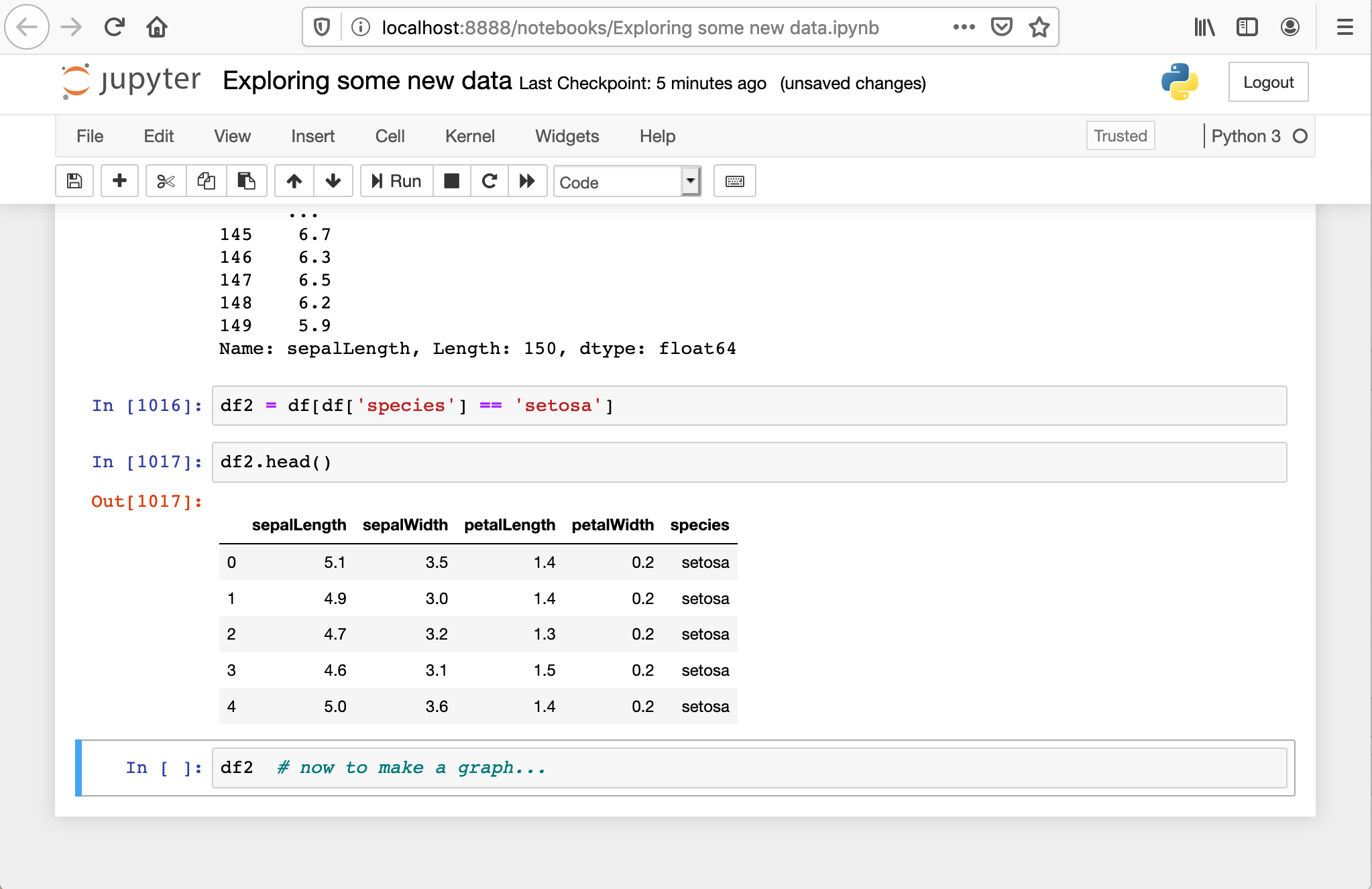Image resolution: width=1372 pixels, height=889 pixels.
Task: Restart the kernel using the circular arrow
Action: coord(490,181)
